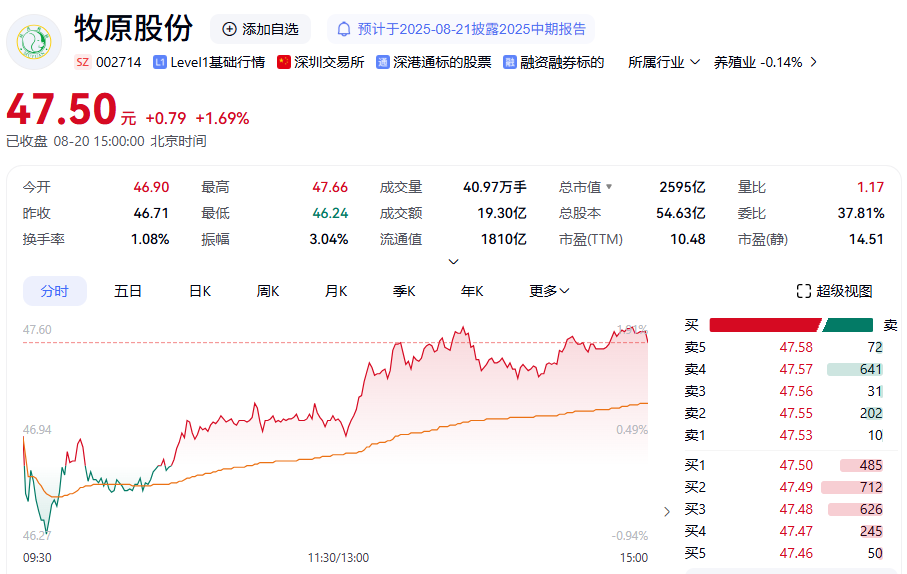The image size is (907, 574).
Task: Click the 昨收 value 46.71
Action: (x=151, y=213)
